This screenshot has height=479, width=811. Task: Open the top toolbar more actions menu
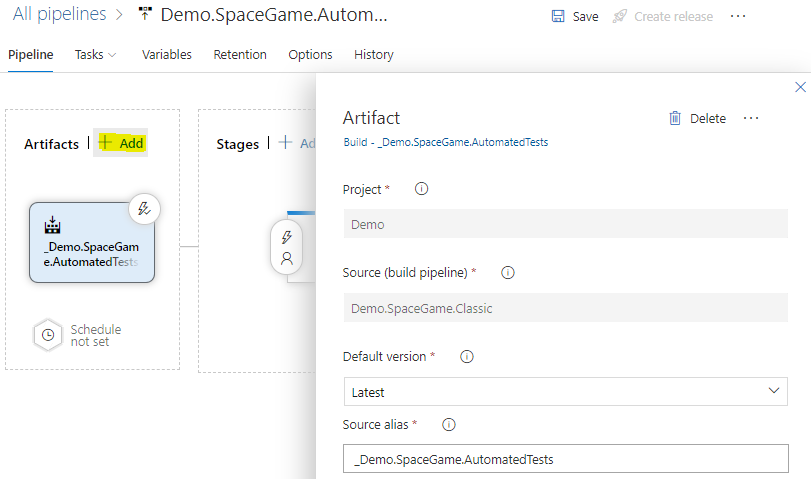(x=738, y=16)
